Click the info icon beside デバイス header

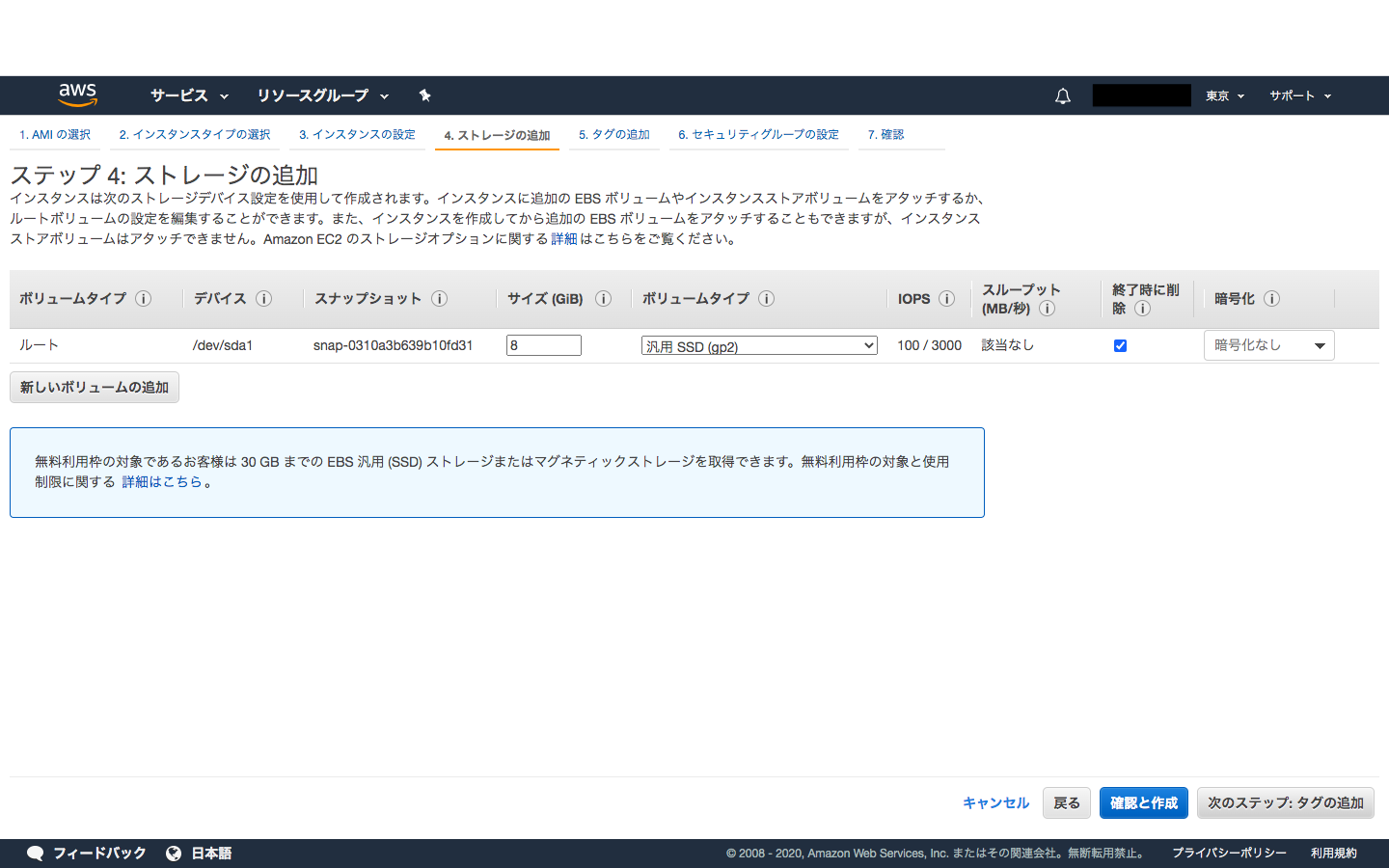263,299
